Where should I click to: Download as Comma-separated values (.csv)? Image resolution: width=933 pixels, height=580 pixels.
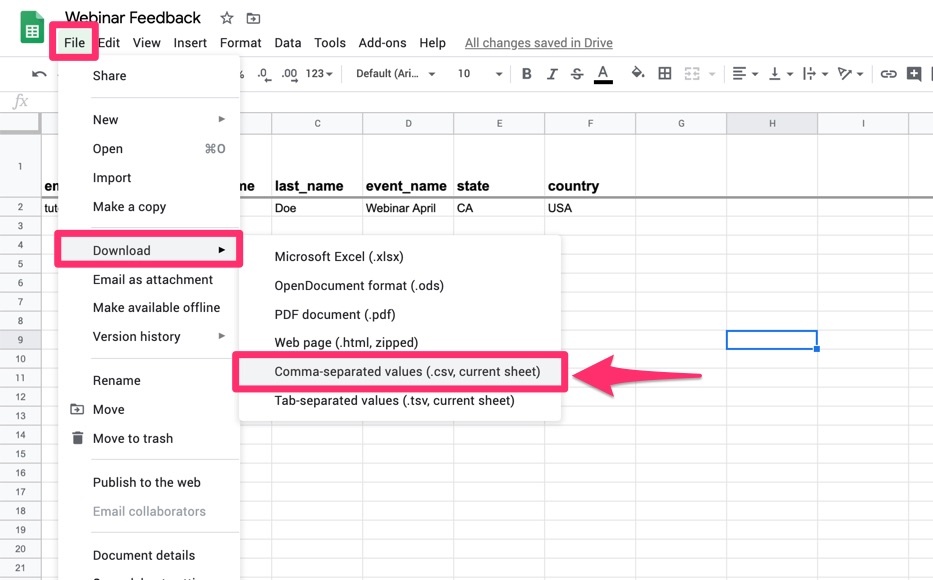click(400, 372)
